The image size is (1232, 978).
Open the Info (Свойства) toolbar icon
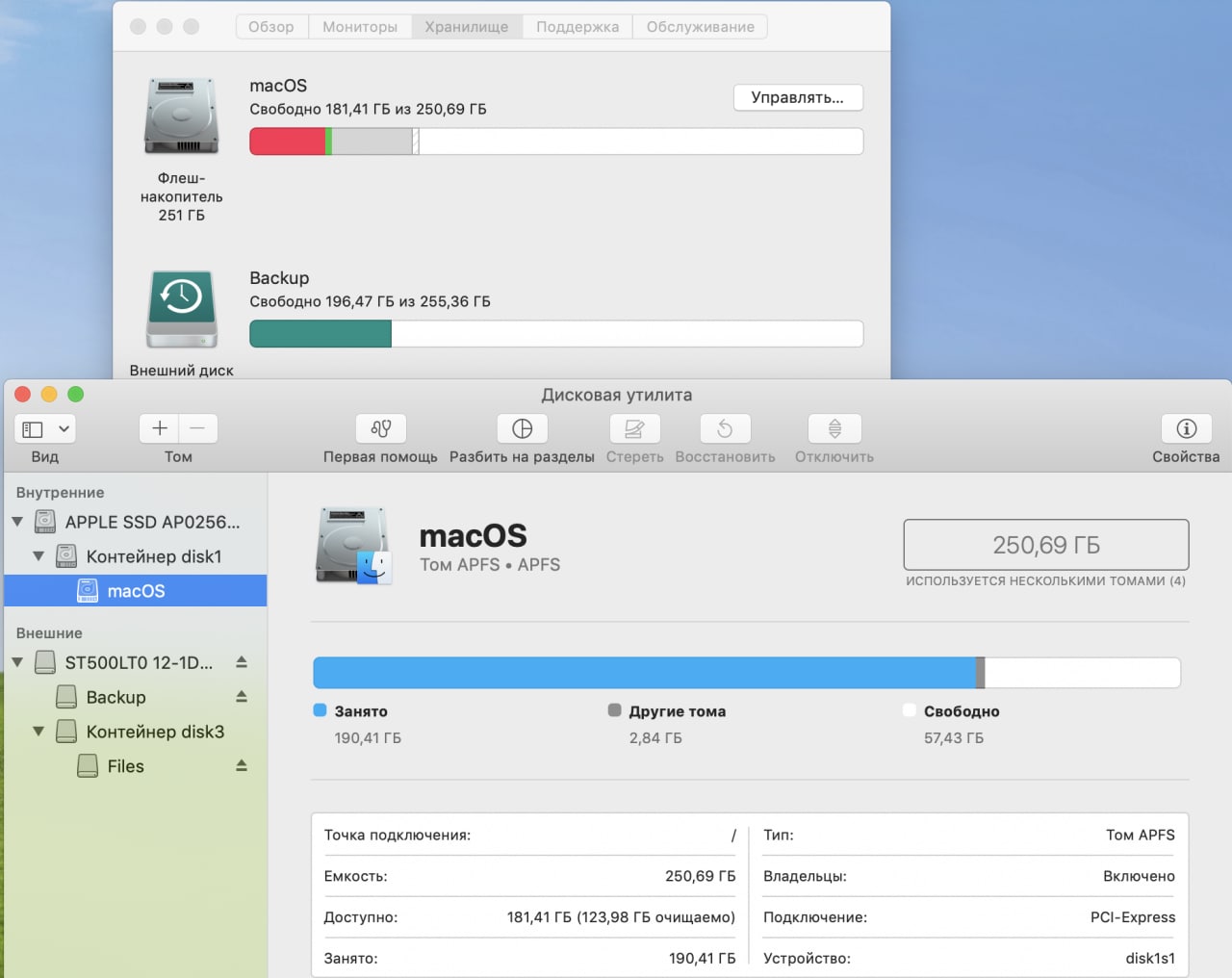pyautogui.click(x=1186, y=428)
